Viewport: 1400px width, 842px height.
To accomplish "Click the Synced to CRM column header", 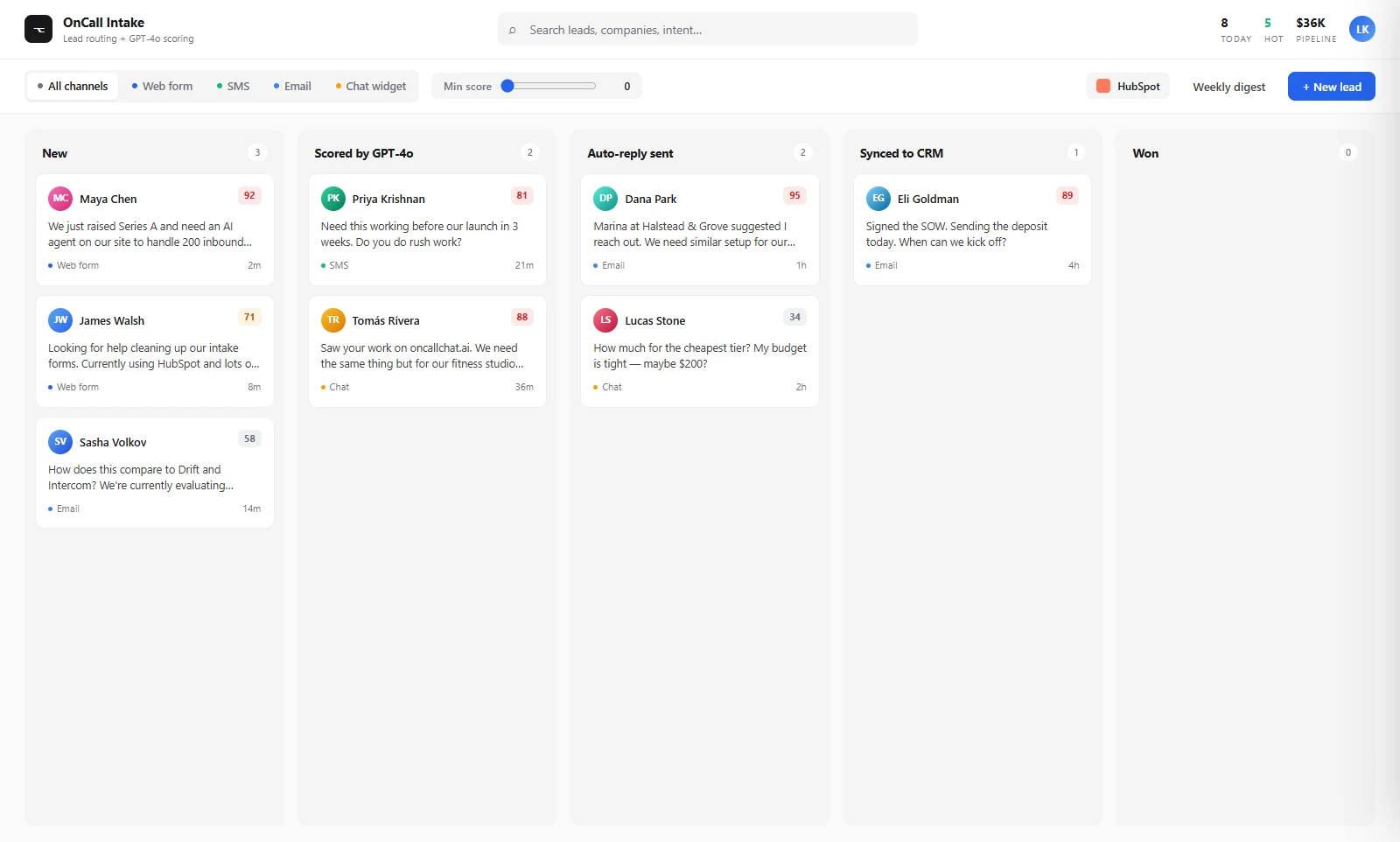I will pyautogui.click(x=901, y=153).
